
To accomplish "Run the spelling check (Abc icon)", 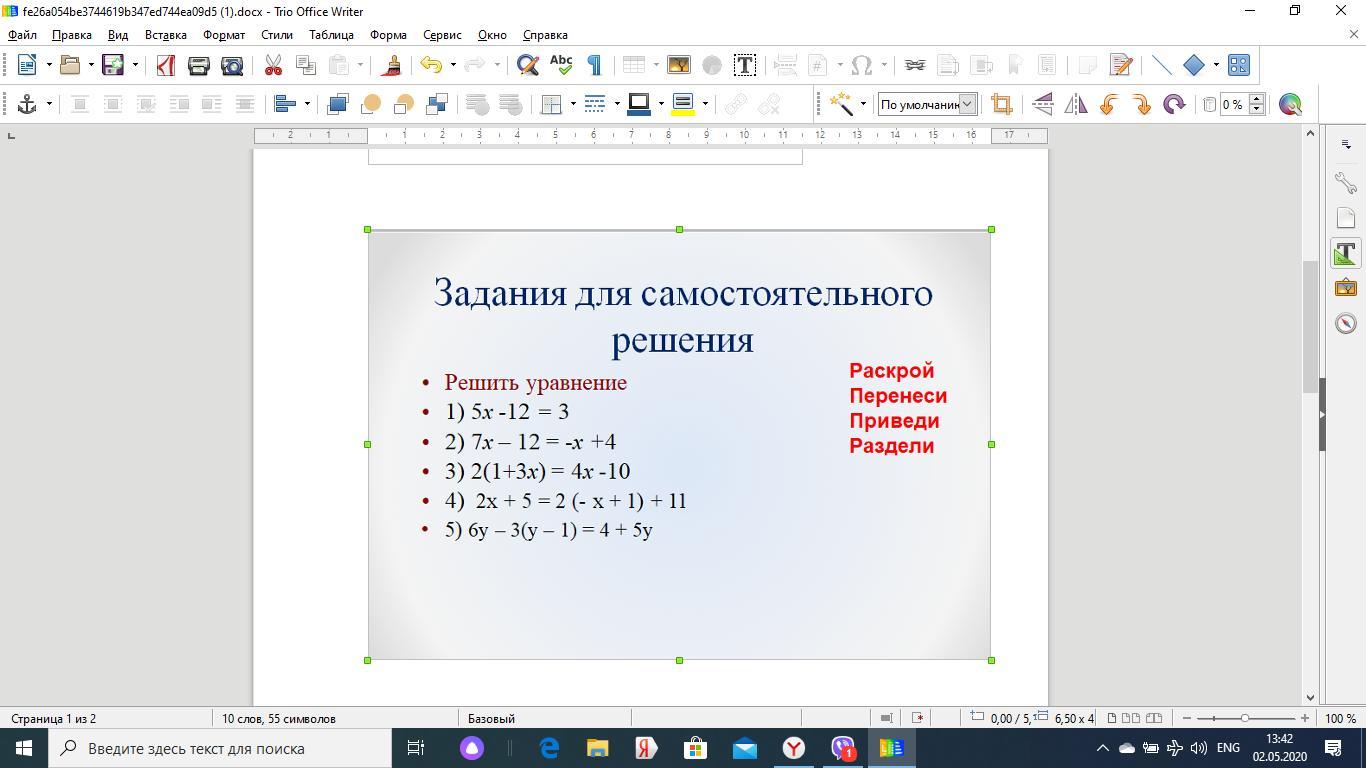I will (560, 65).
